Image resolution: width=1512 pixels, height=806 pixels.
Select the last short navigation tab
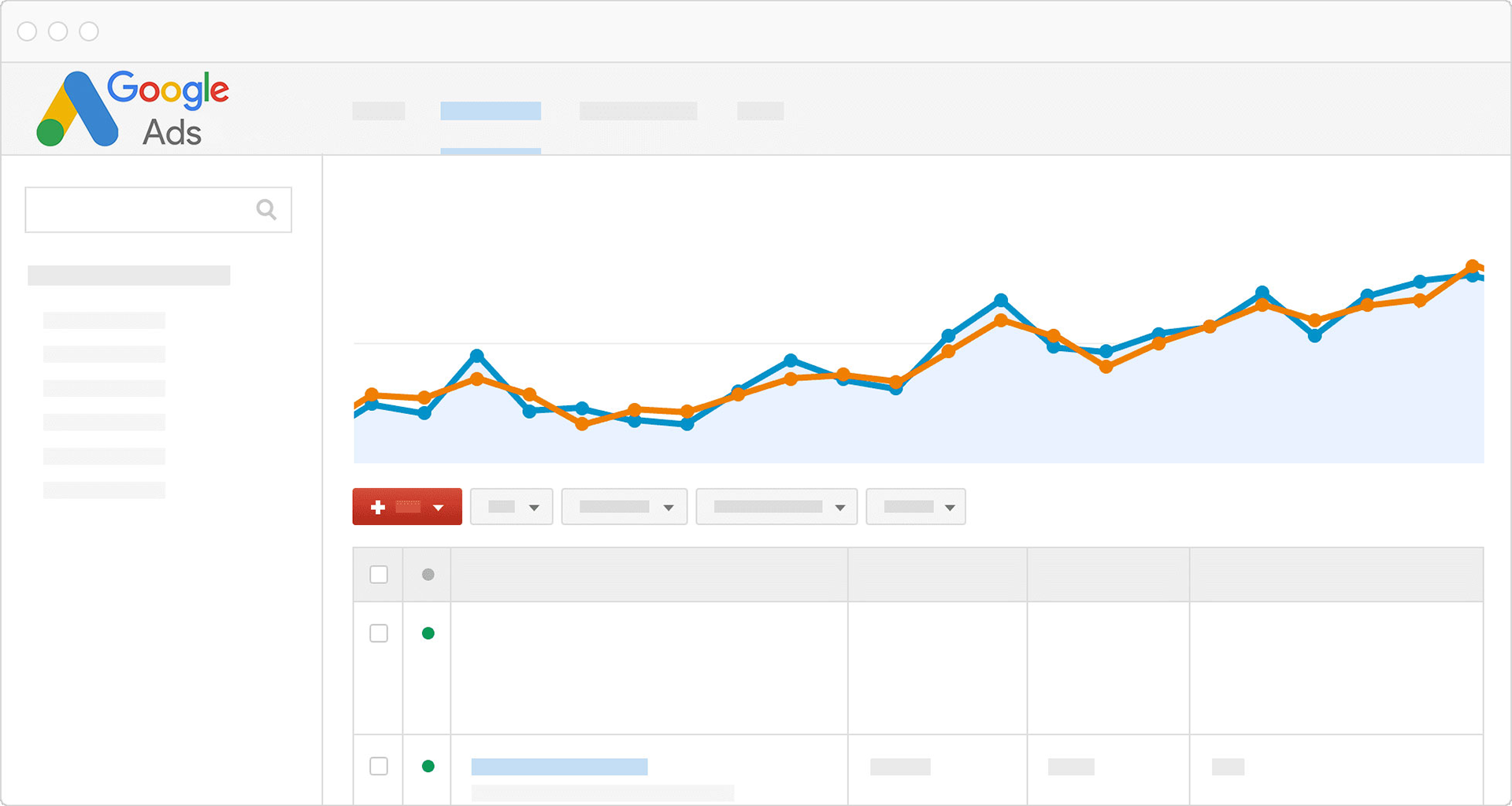(761, 111)
